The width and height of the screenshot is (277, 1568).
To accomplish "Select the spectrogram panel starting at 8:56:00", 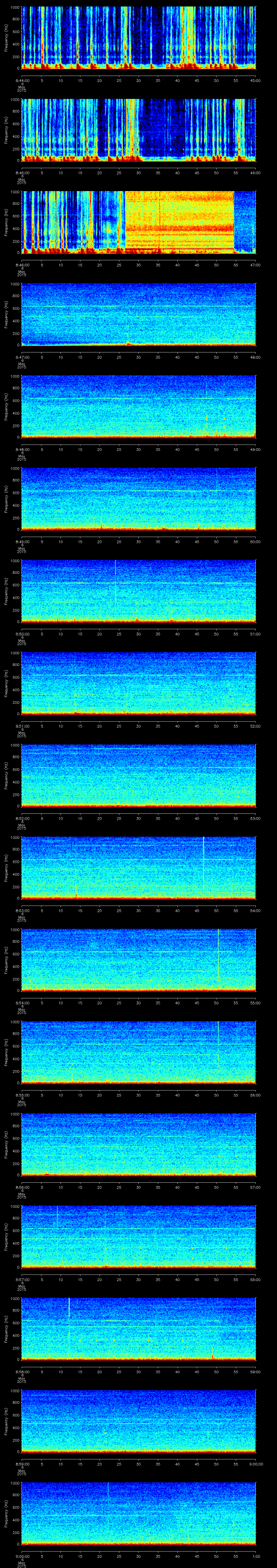I will pyautogui.click(x=139, y=1144).
